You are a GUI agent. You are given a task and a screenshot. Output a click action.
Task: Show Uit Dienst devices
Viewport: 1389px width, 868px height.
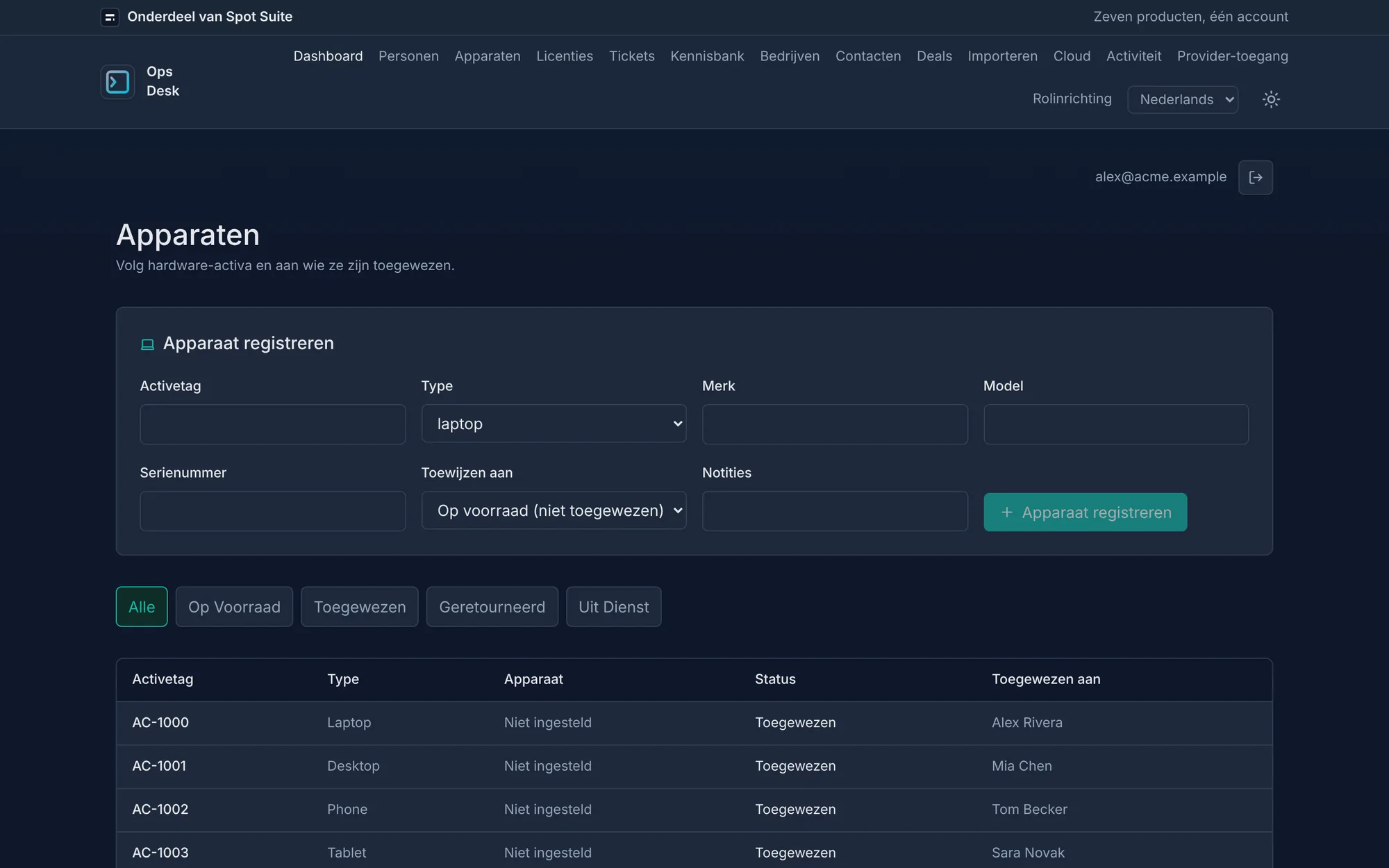coord(613,607)
